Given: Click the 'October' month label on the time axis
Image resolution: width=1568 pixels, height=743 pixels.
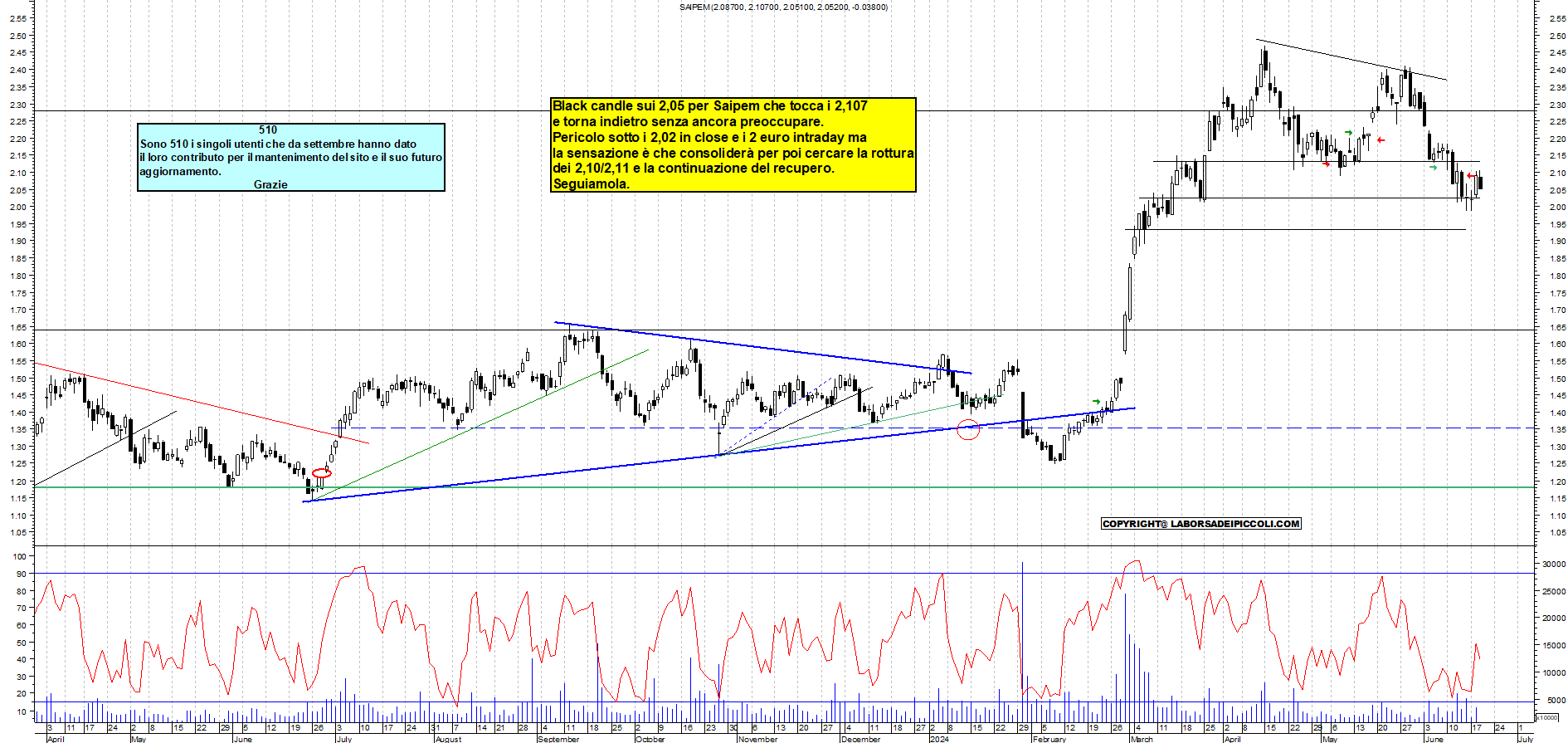Looking at the screenshot, I should (x=650, y=739).
